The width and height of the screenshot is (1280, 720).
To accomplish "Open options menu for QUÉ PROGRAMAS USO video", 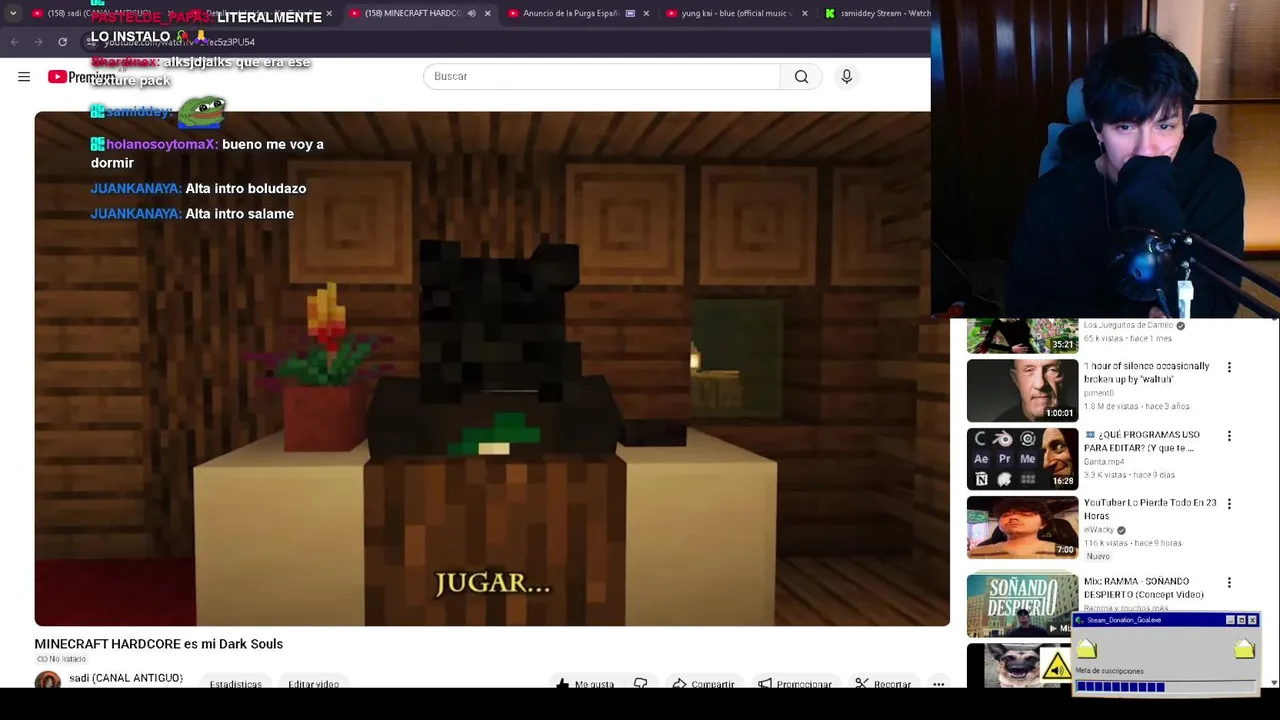I will (x=1229, y=436).
